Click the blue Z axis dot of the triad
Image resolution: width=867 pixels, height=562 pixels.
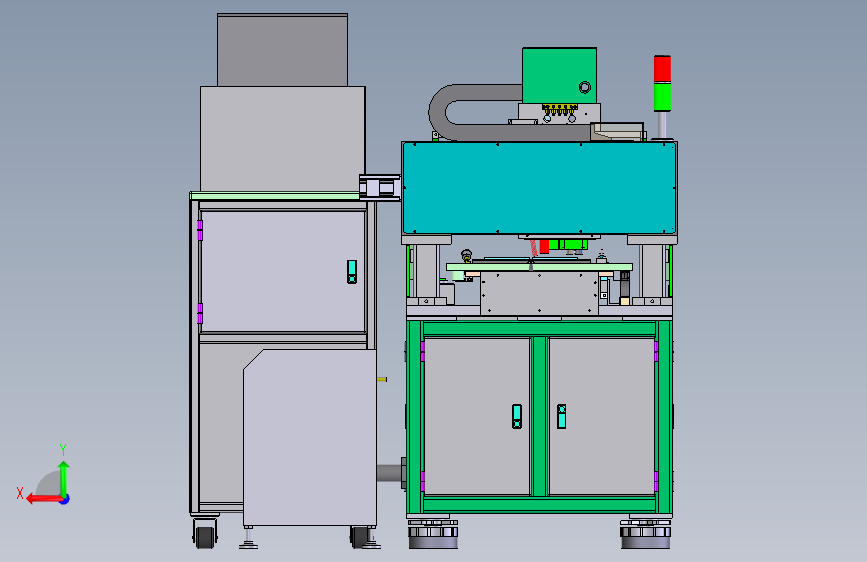(x=65, y=499)
